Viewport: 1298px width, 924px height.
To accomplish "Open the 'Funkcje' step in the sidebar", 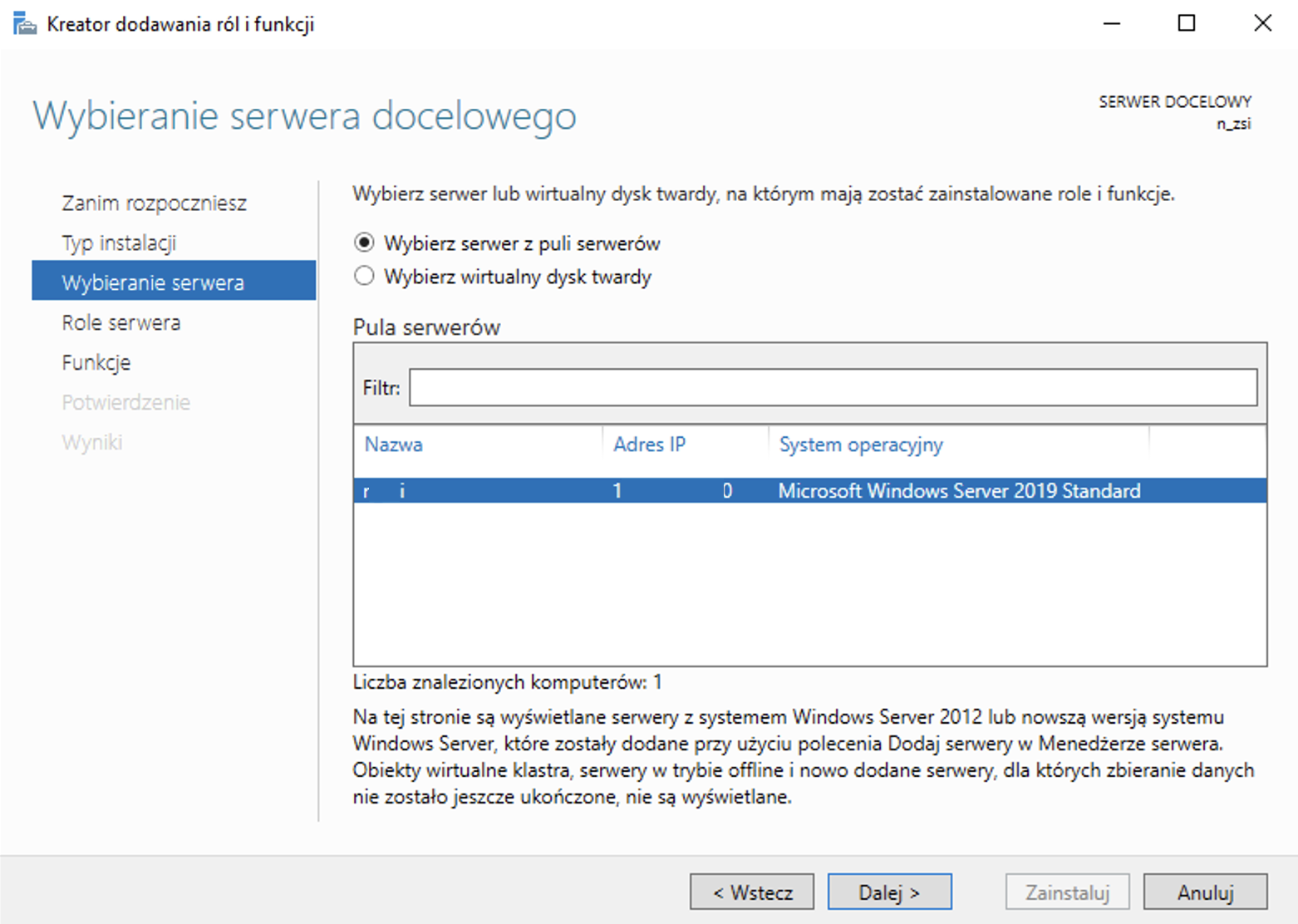I will 96,362.
